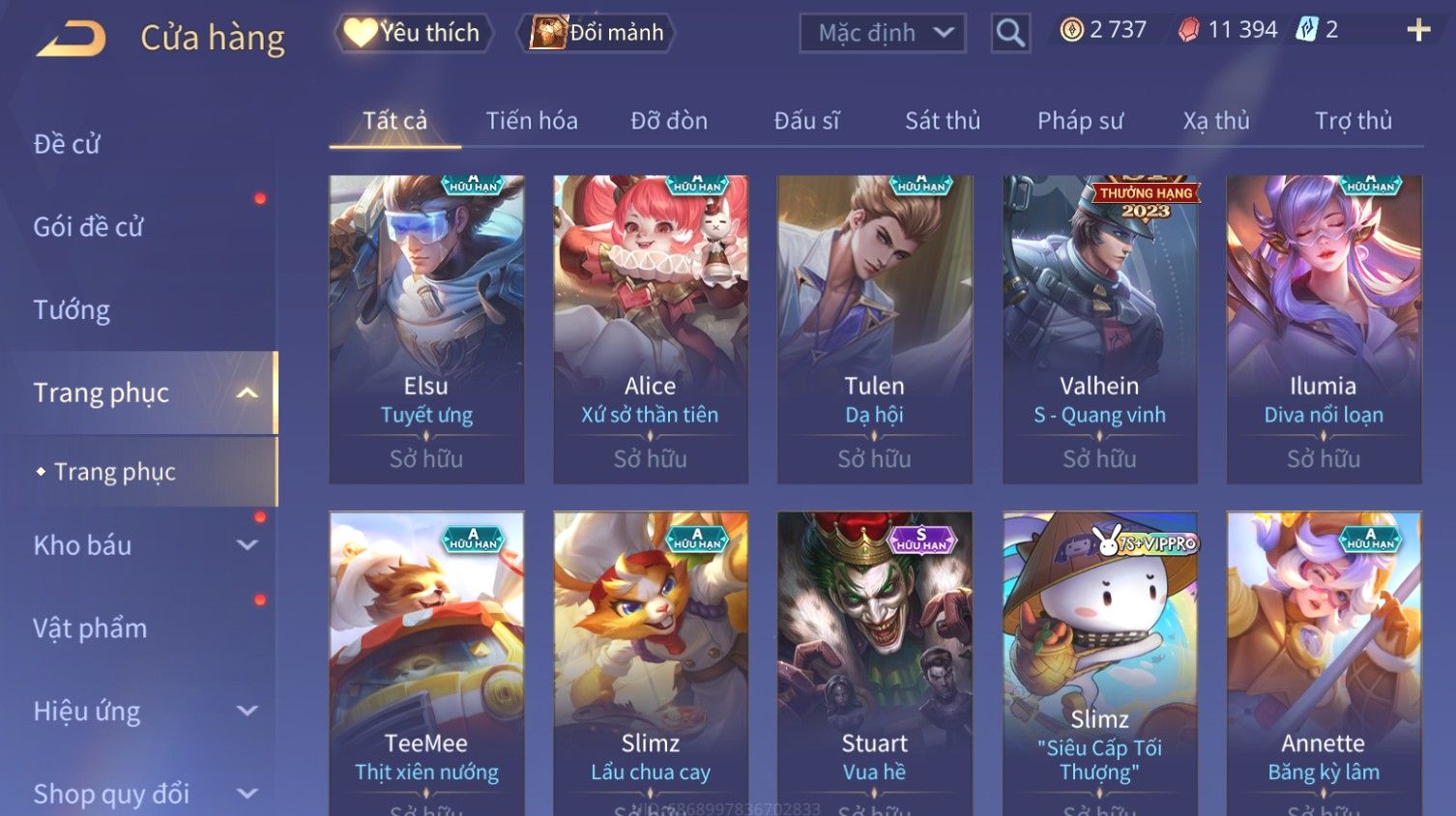Select the Tiến hóa tab

532,121
